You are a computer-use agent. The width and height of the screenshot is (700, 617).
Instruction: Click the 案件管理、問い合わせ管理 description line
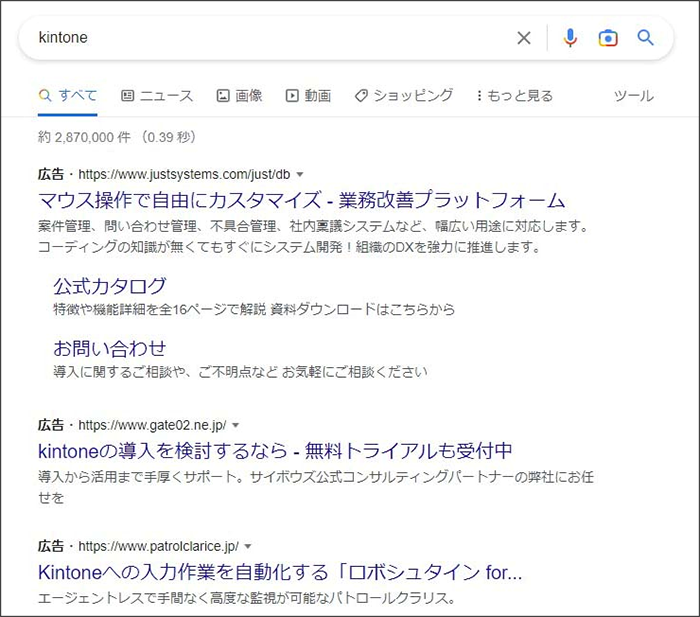[313, 226]
